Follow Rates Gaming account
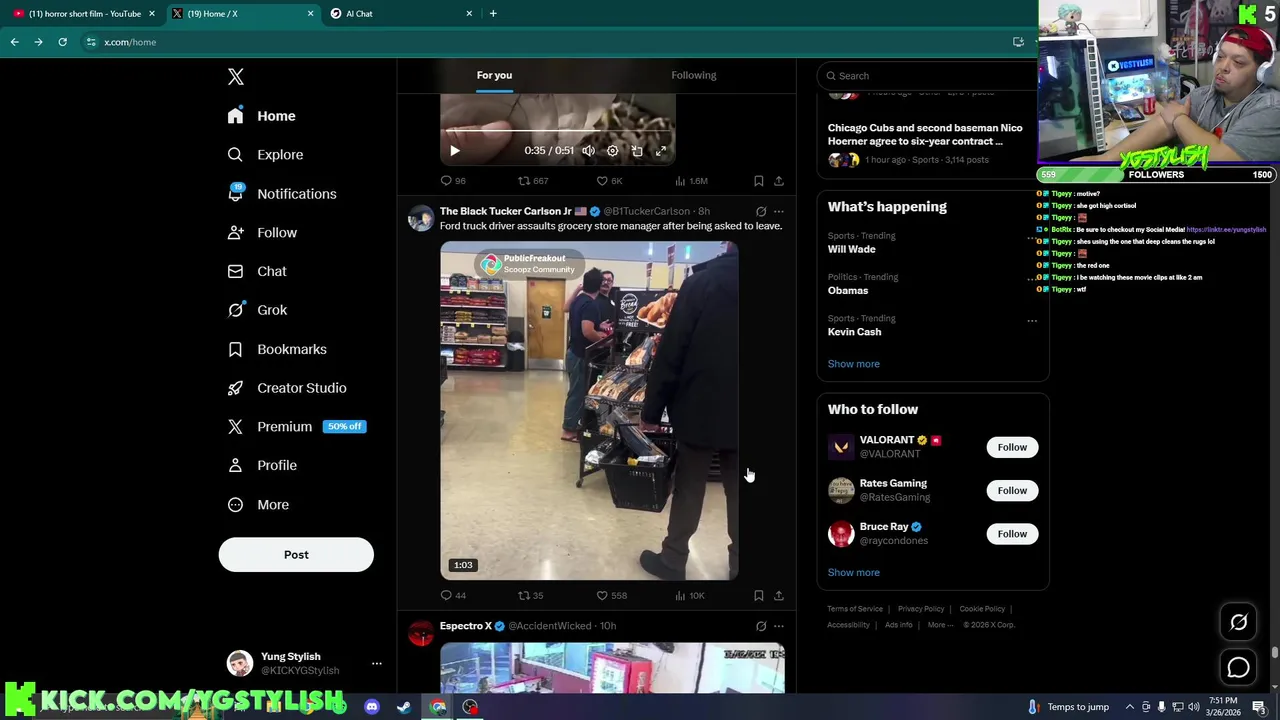Screen dimensions: 1280x720 pyautogui.click(x=1012, y=490)
